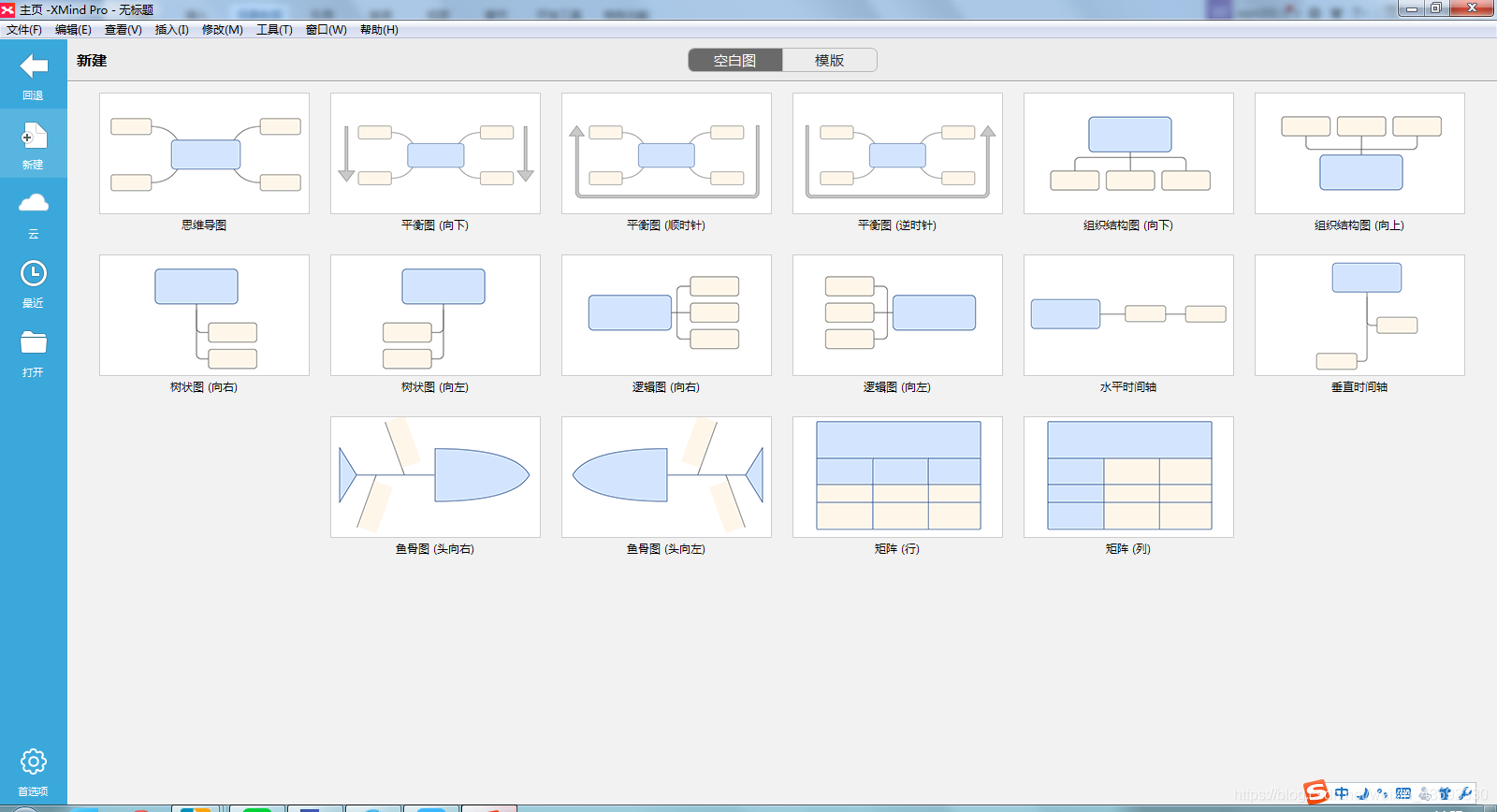
Task: Choose the 树状图 (向左) template
Action: pos(435,315)
